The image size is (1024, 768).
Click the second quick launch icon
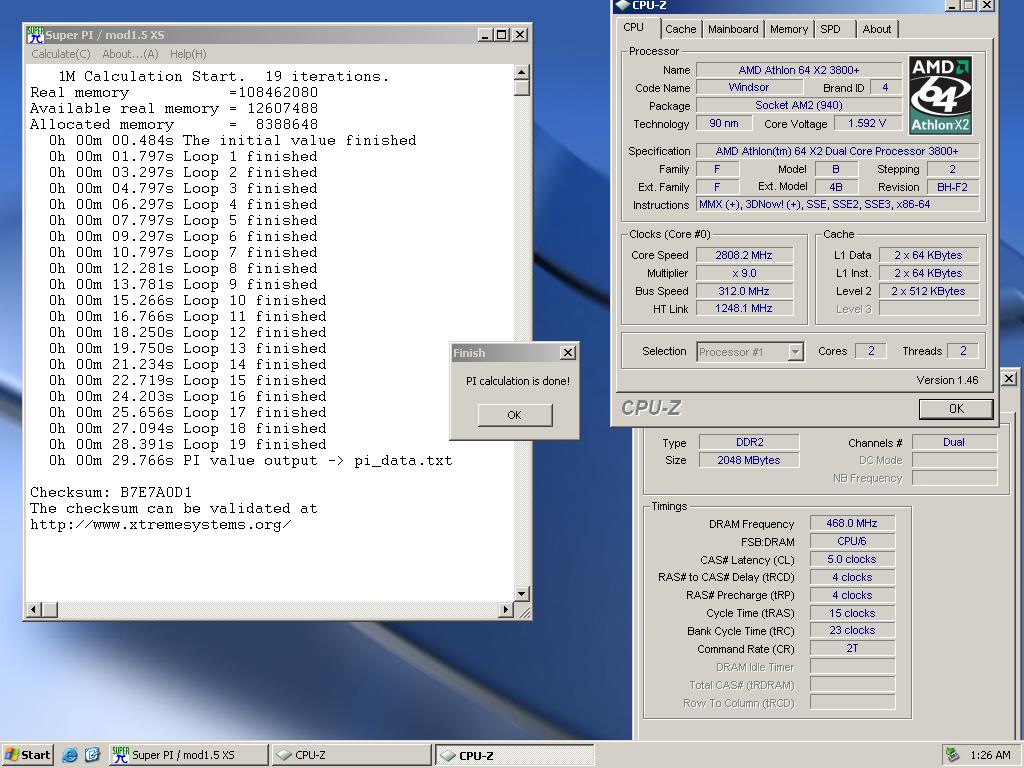[93, 755]
